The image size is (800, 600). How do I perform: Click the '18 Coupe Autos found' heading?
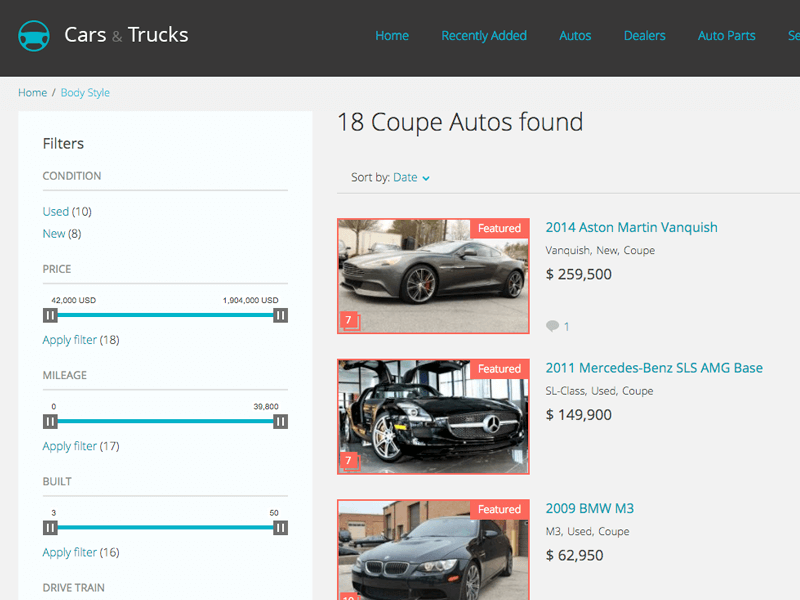[460, 122]
